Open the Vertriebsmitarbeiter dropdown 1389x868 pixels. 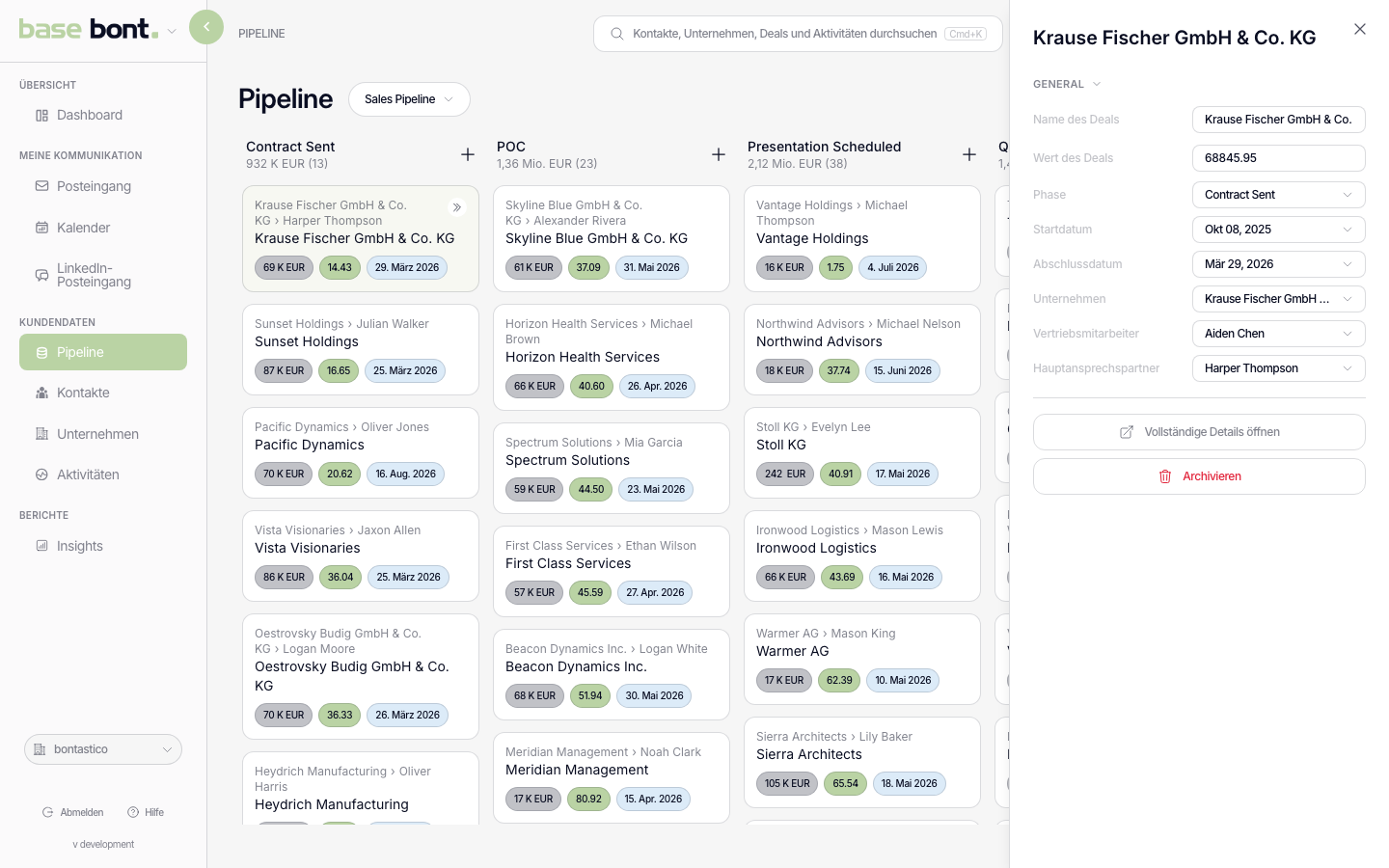(1279, 334)
